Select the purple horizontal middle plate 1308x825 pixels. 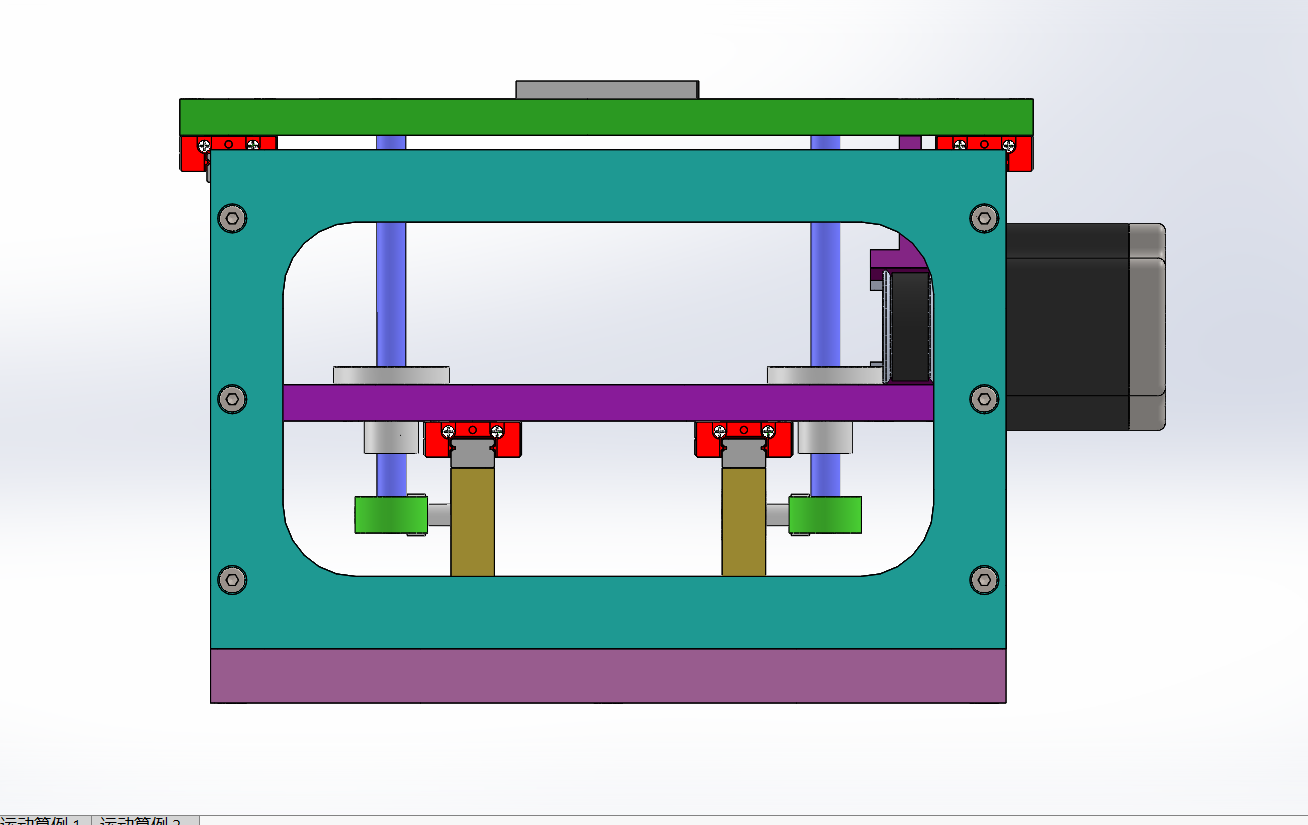click(608, 403)
